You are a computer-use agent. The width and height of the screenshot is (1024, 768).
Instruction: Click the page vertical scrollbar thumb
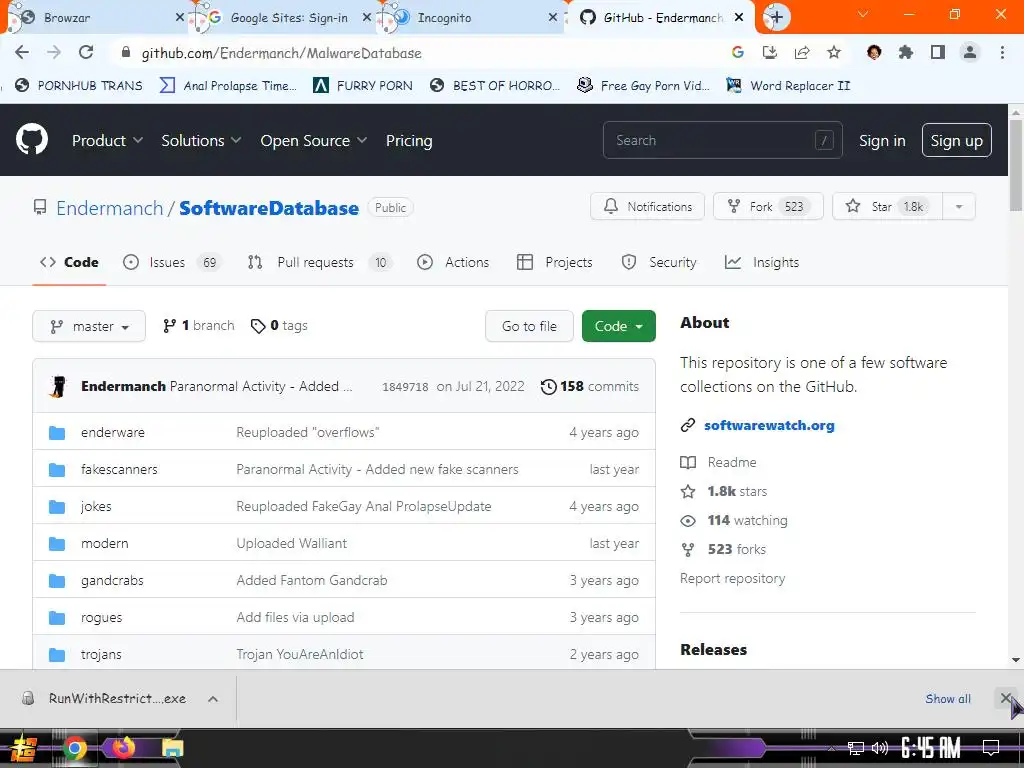coord(1016,167)
